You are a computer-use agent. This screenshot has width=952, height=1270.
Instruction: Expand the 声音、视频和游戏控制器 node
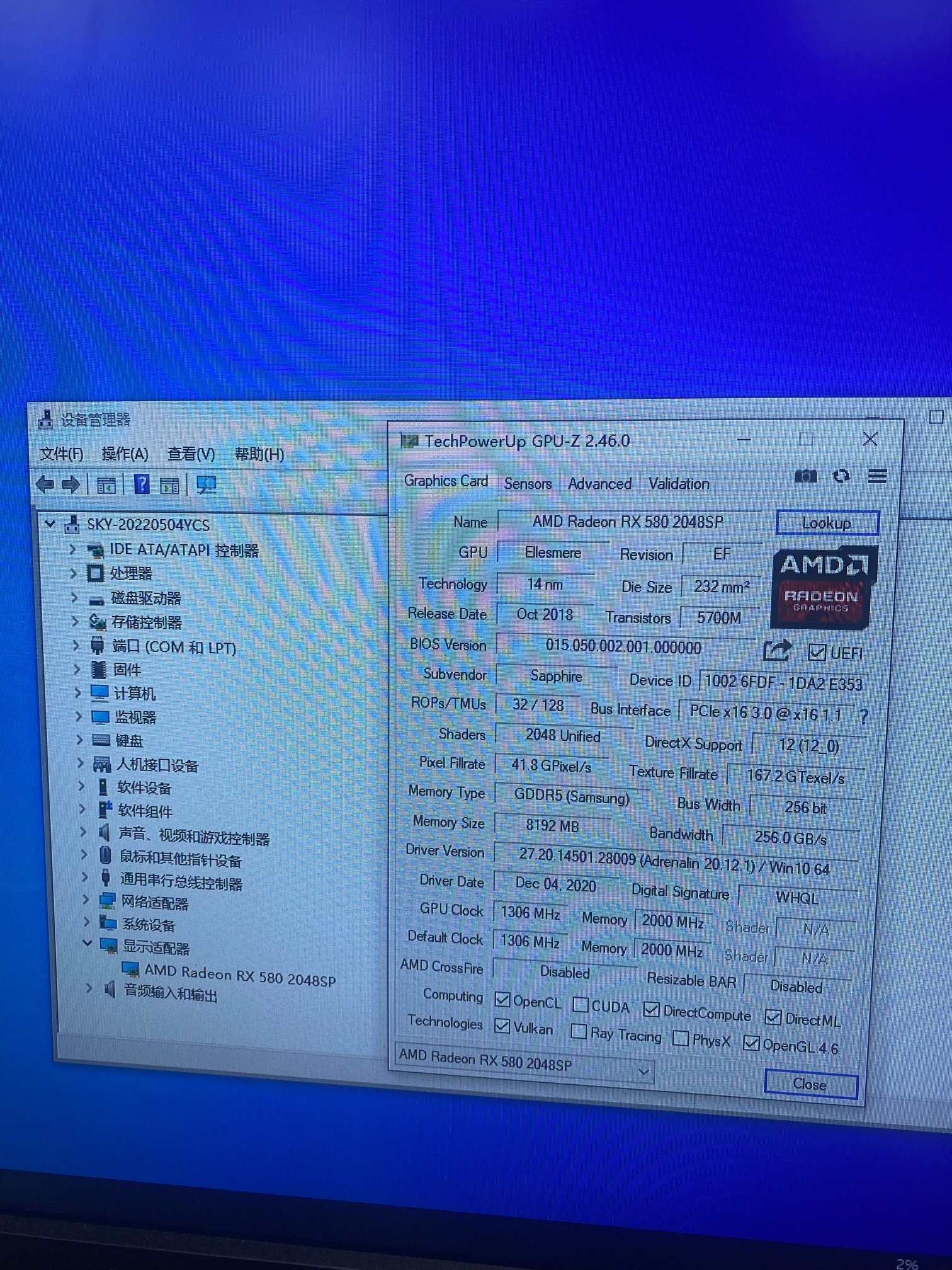[x=83, y=832]
